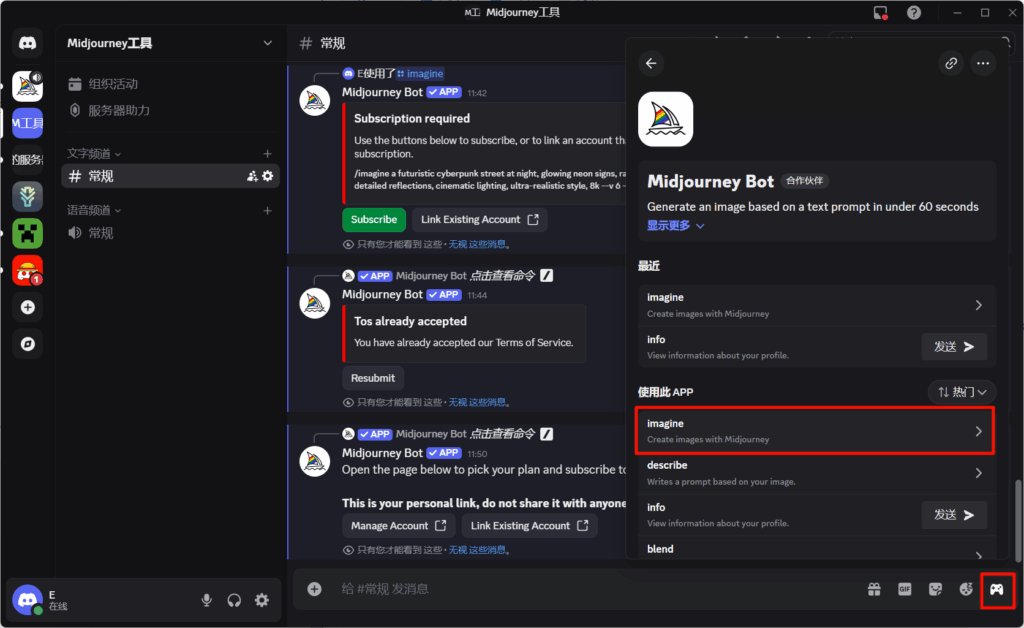Select the M工具 server icon
This screenshot has width=1024, height=628.
(27, 123)
